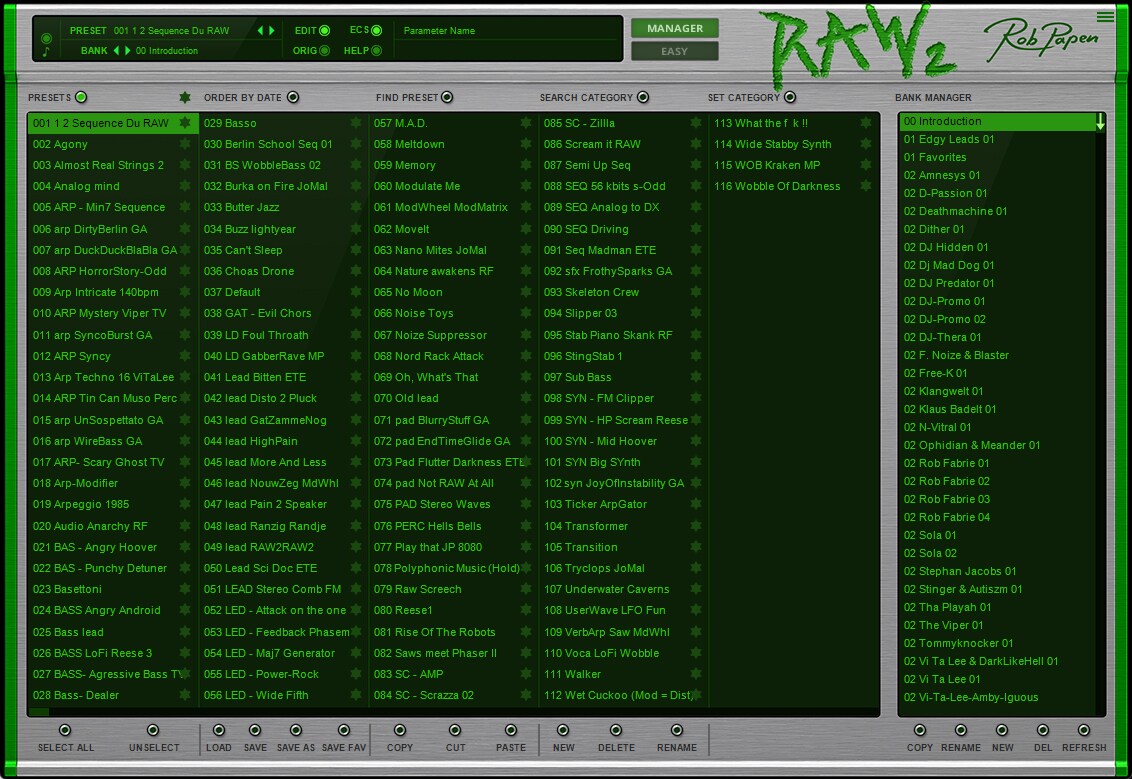Star the 044 lead HighPain preset
The height and width of the screenshot is (779, 1132).
click(x=356, y=440)
